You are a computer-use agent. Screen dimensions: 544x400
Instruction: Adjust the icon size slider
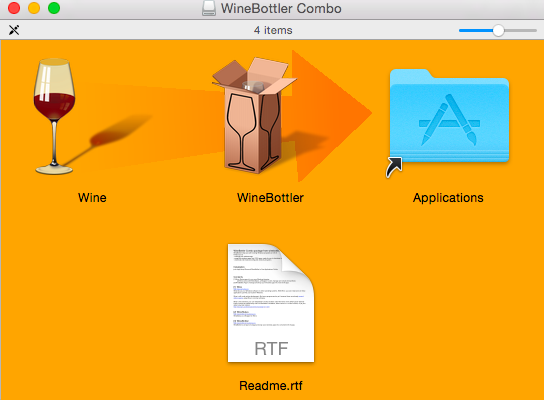coord(498,31)
